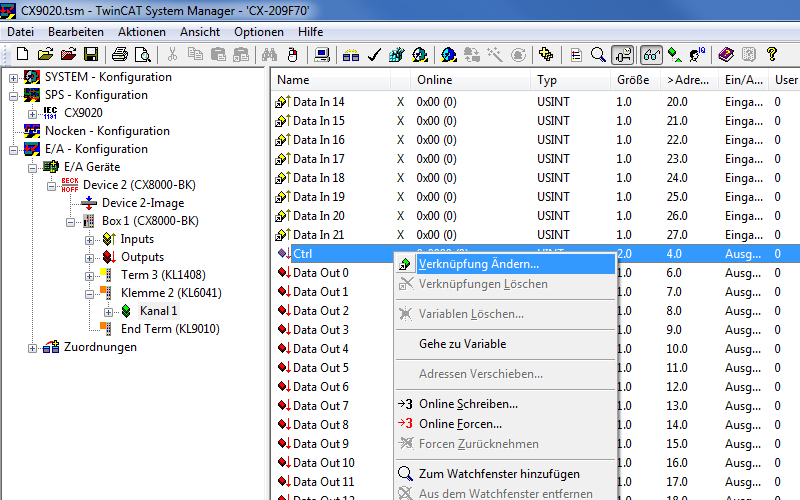Collapse Klemme 2 (KL6041) node

89,294
